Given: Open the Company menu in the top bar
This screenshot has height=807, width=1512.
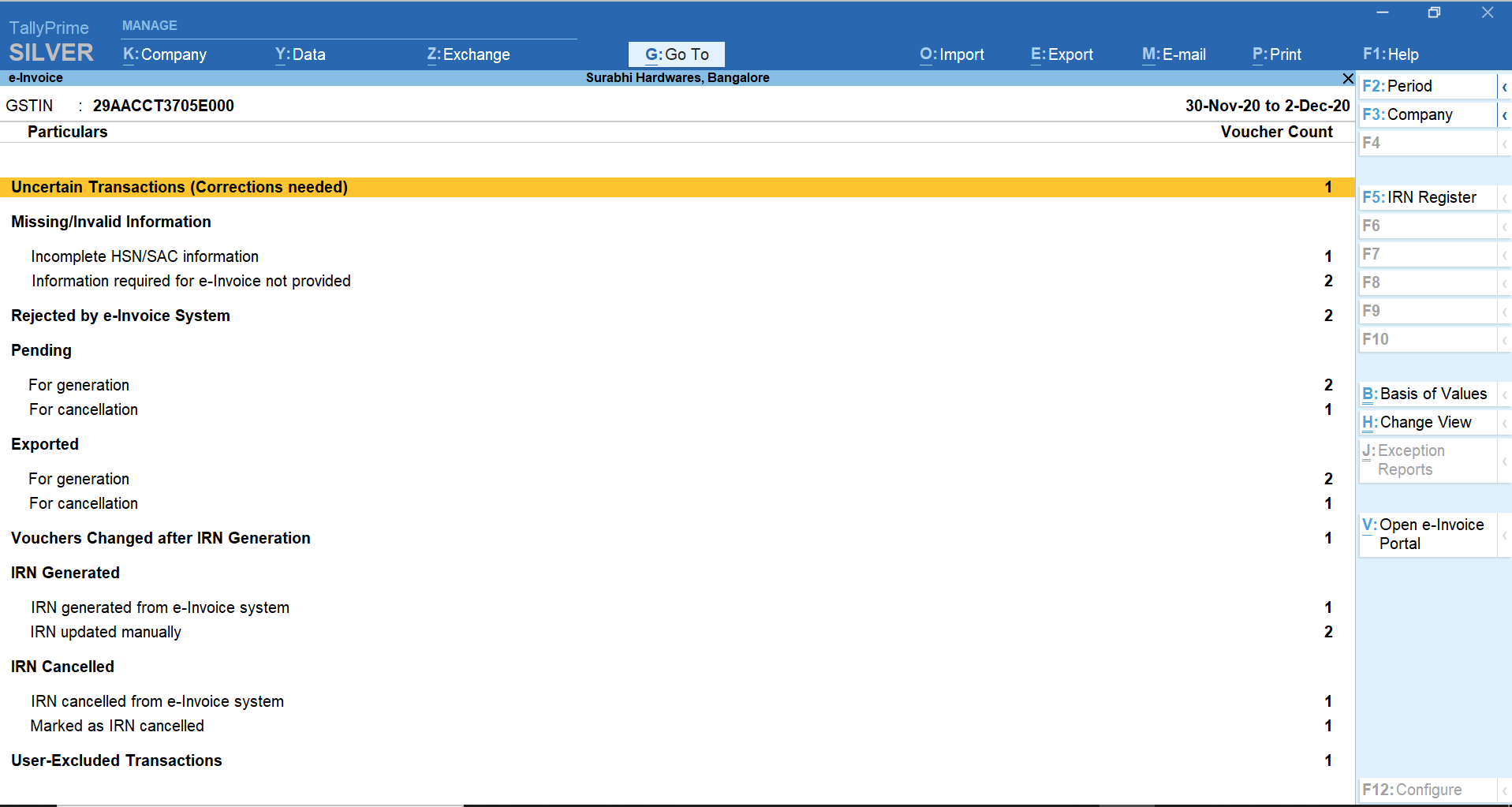Looking at the screenshot, I should [x=164, y=54].
